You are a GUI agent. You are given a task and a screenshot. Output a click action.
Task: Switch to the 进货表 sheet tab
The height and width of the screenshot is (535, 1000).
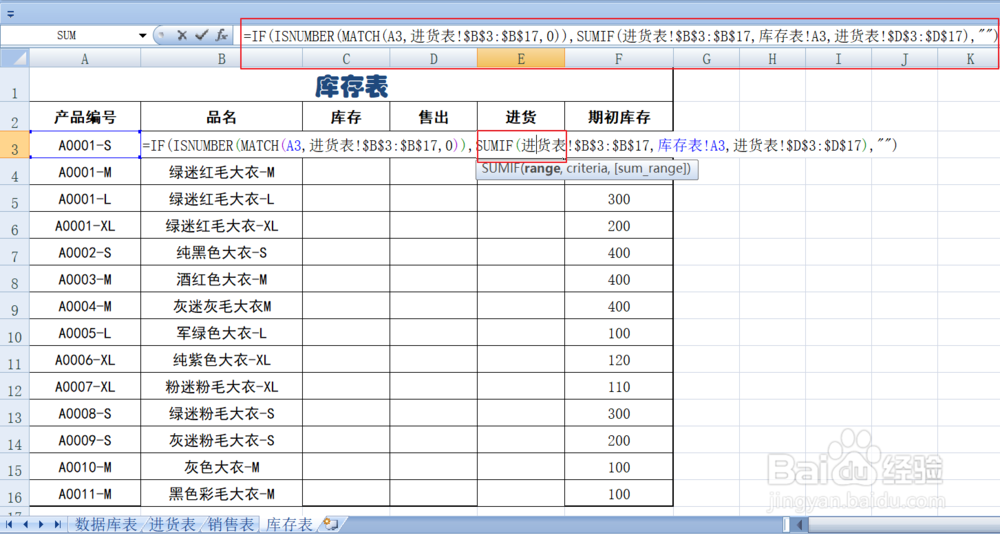[172, 525]
